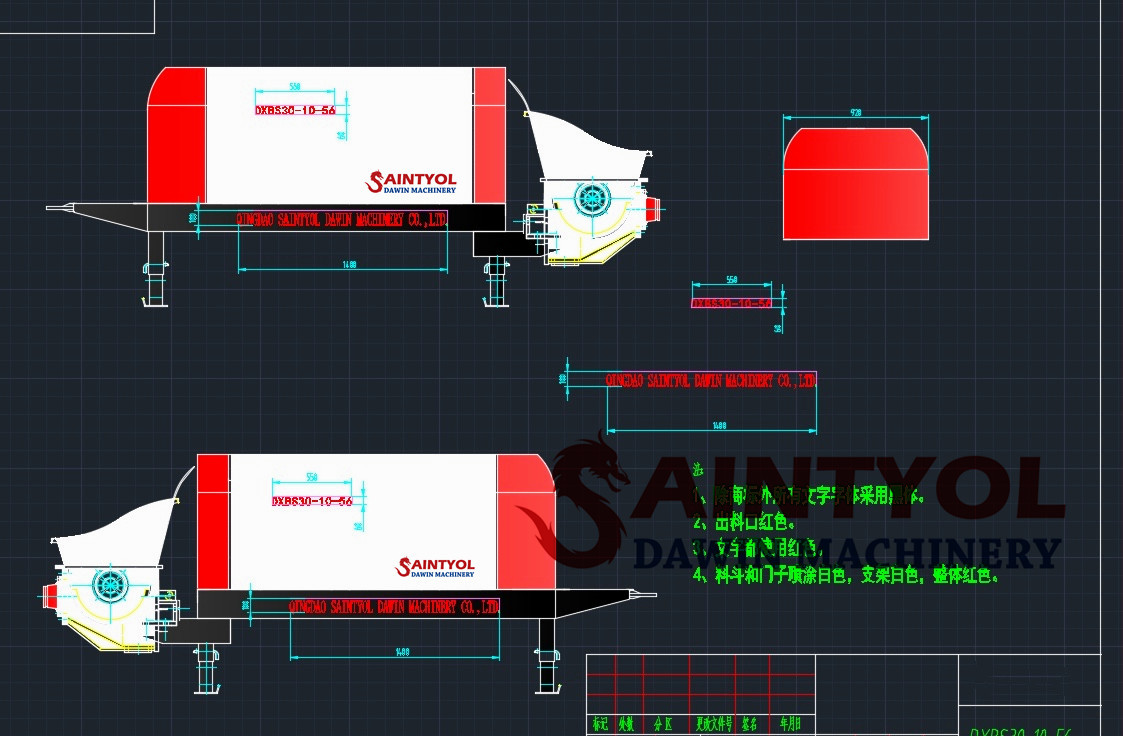Select the 签名 cell in the title block
Screen dimensions: 1123x736
coord(750,724)
